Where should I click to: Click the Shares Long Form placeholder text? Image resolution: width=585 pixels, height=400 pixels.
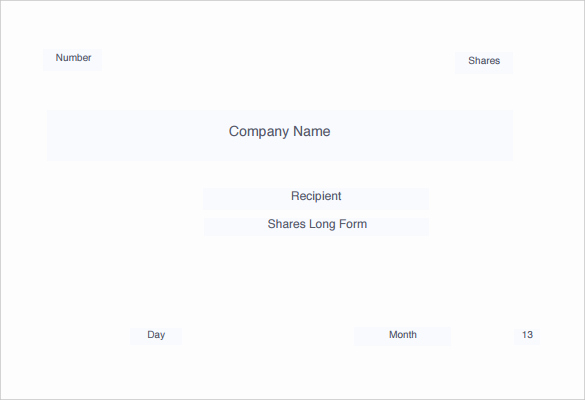click(x=317, y=224)
